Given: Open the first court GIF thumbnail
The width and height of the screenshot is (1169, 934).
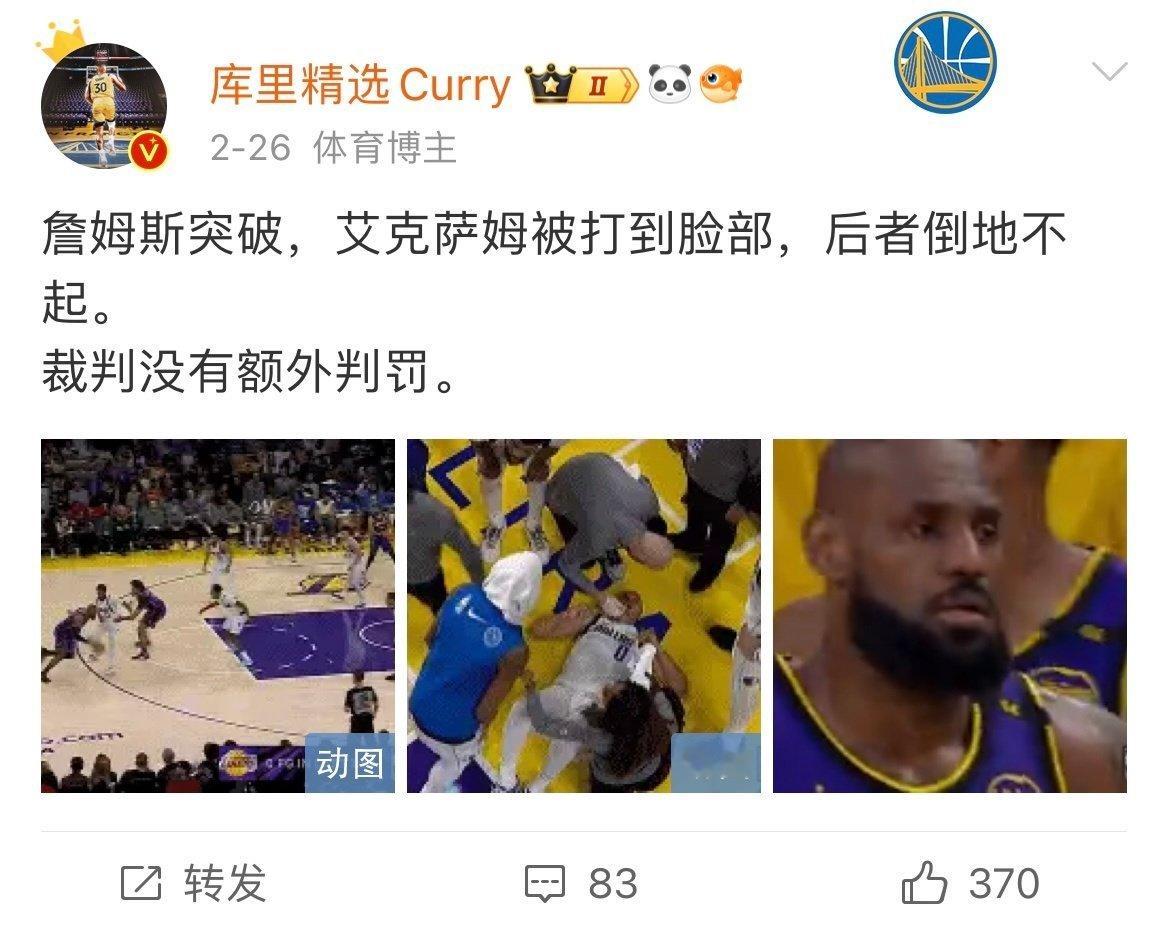Looking at the screenshot, I should click(218, 616).
